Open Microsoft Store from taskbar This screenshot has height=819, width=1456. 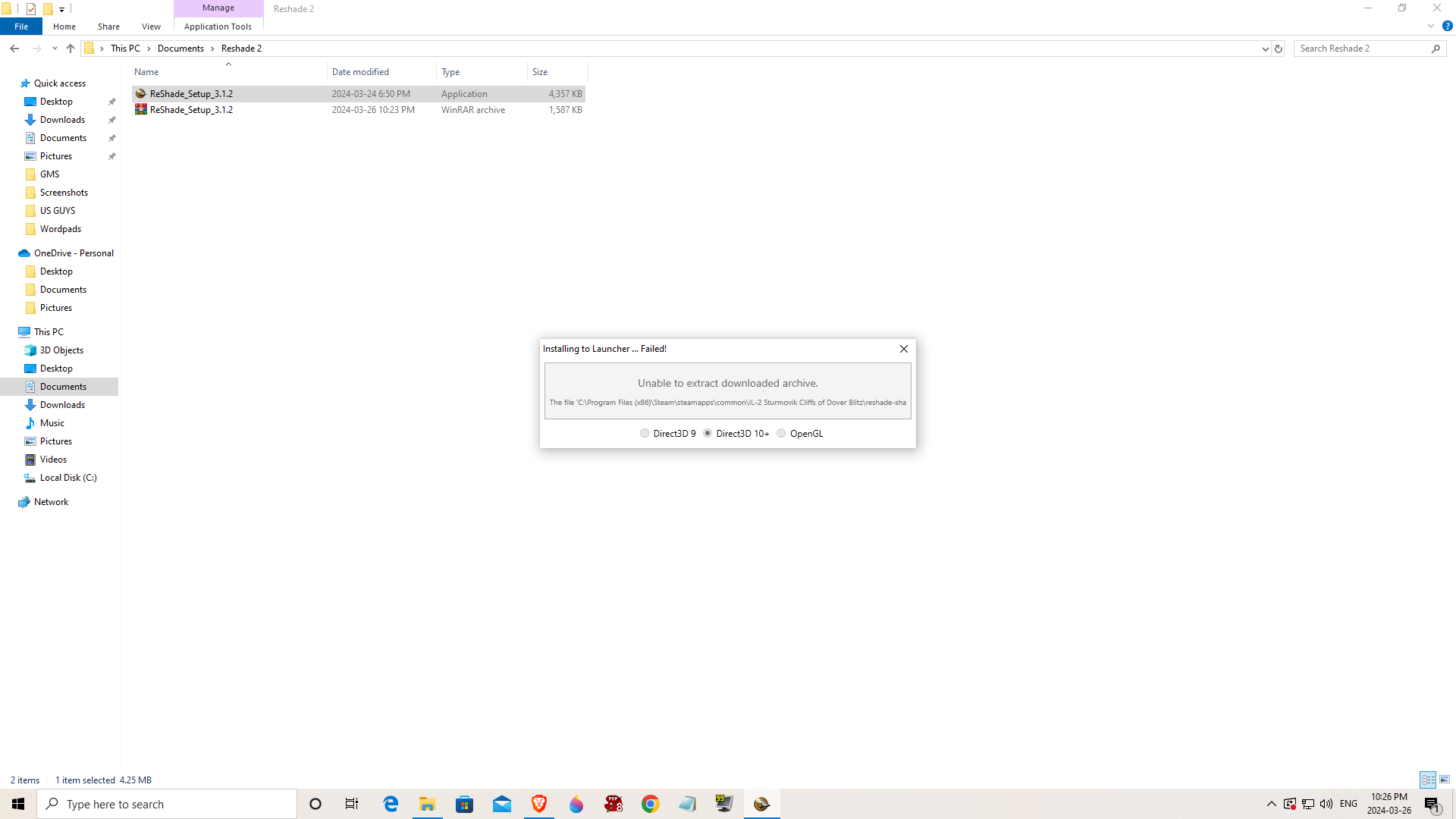[x=465, y=804]
